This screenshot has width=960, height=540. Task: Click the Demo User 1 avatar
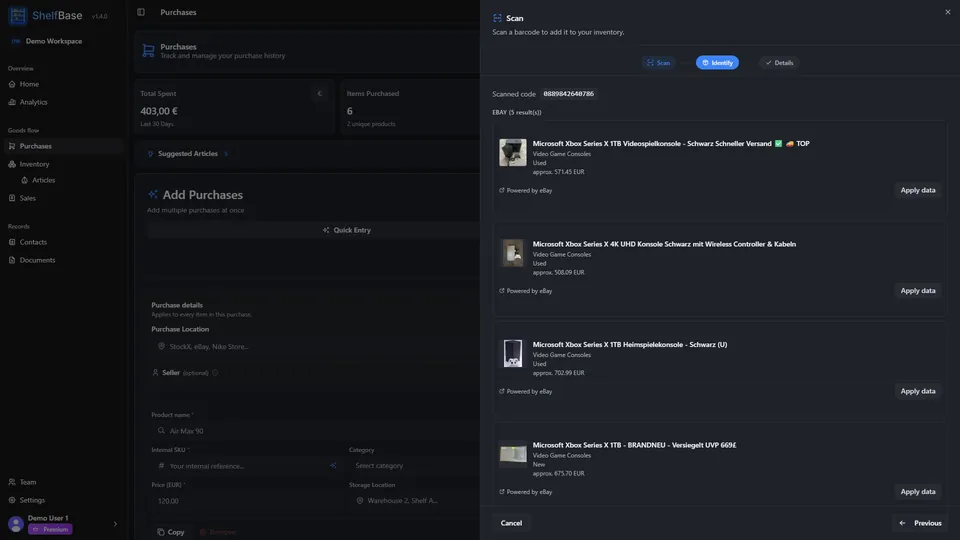16,523
